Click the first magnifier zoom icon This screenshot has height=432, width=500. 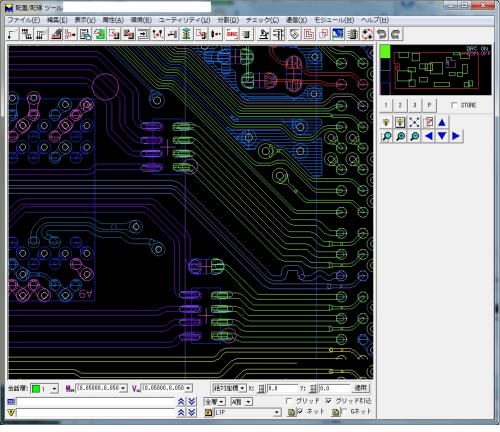click(x=387, y=136)
